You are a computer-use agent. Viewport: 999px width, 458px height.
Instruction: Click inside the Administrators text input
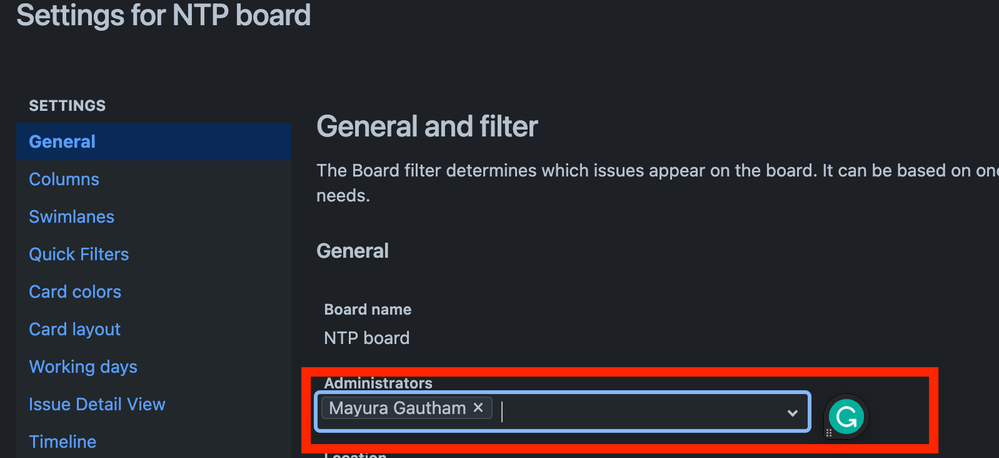point(640,412)
